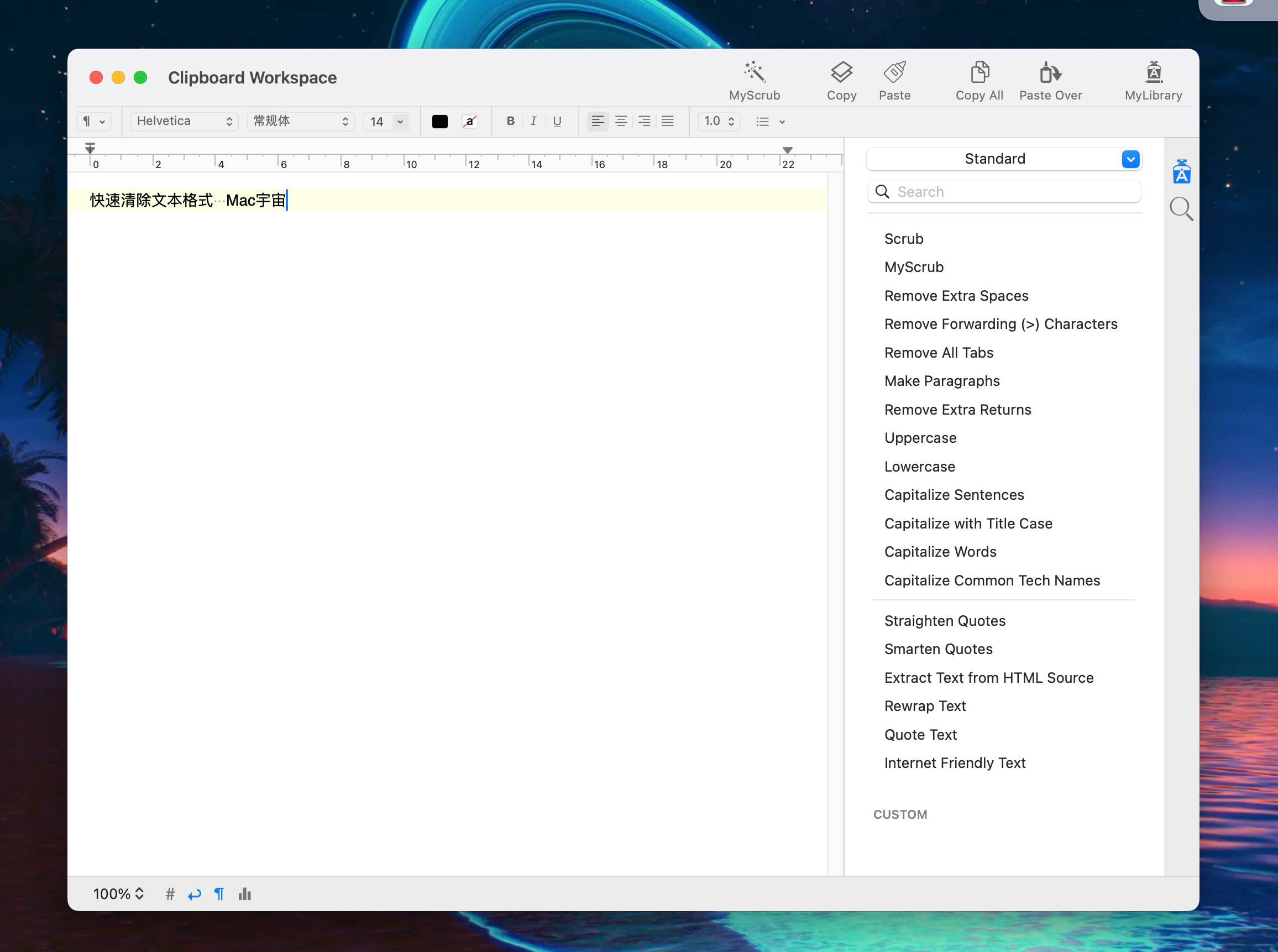Toggle Underline formatting on text
The width and height of the screenshot is (1278, 952).
click(x=557, y=121)
